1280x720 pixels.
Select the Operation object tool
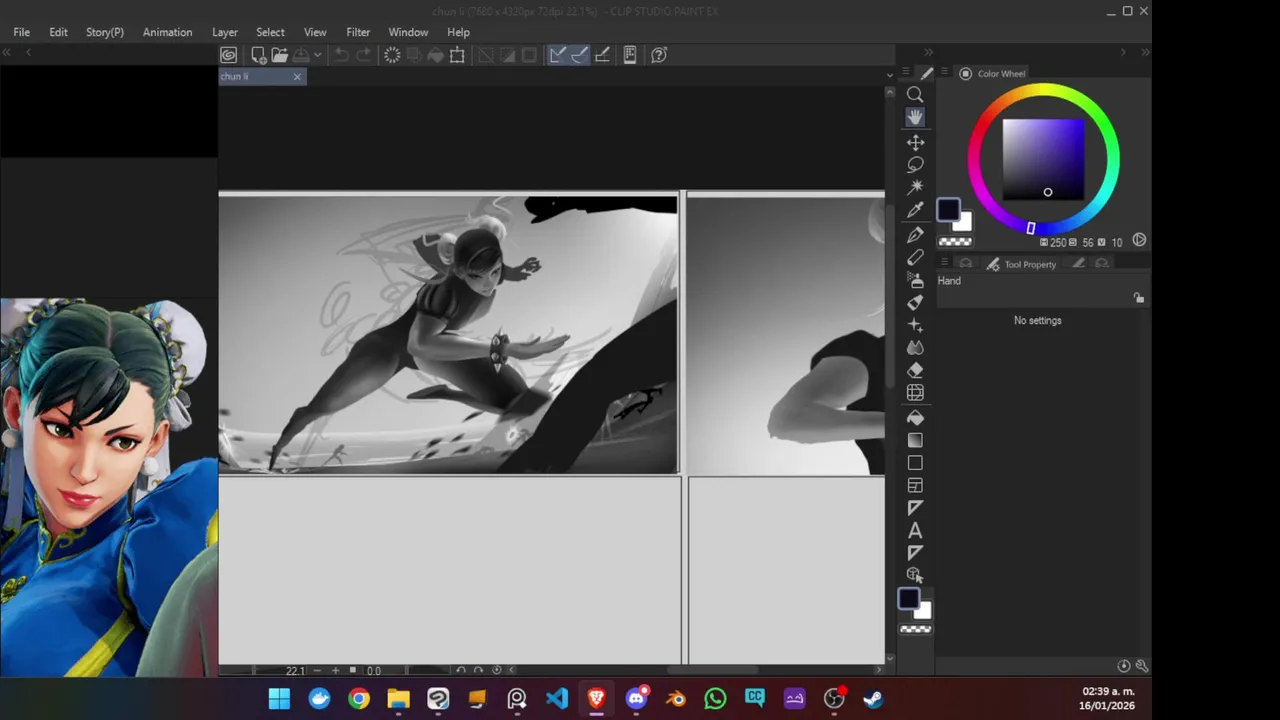pyautogui.click(x=915, y=575)
